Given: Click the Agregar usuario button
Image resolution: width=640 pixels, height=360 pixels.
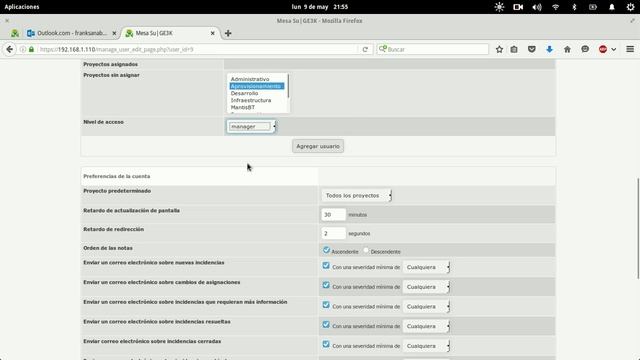Looking at the screenshot, I should (318, 146).
